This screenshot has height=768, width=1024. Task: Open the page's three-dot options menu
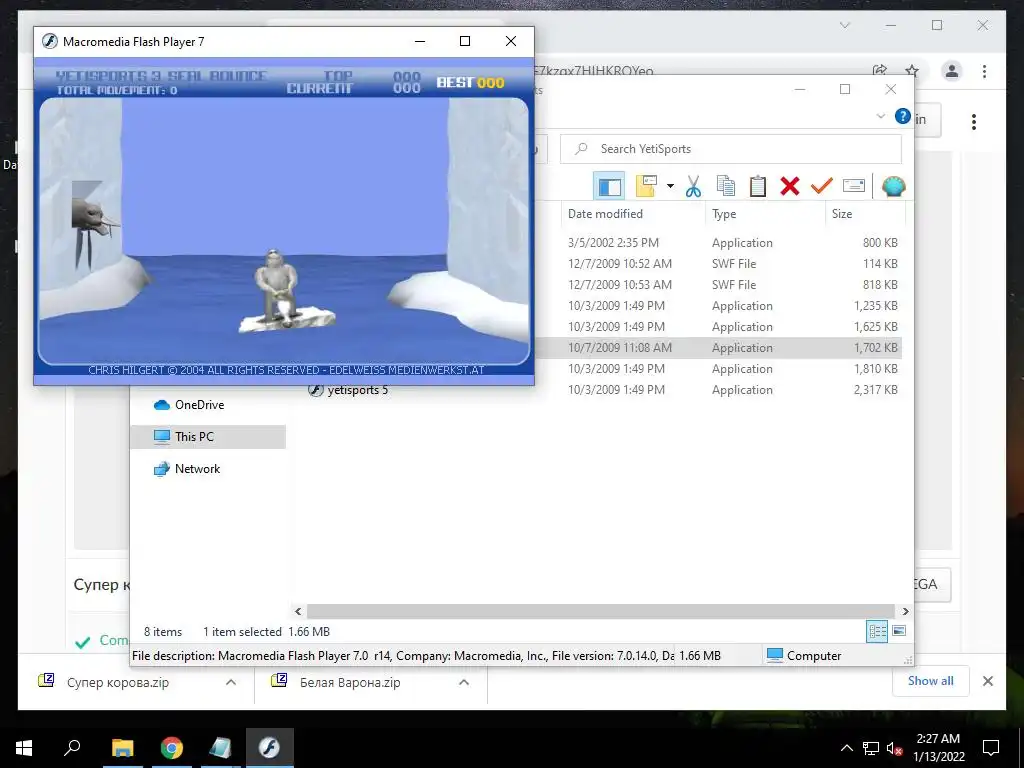click(x=974, y=122)
